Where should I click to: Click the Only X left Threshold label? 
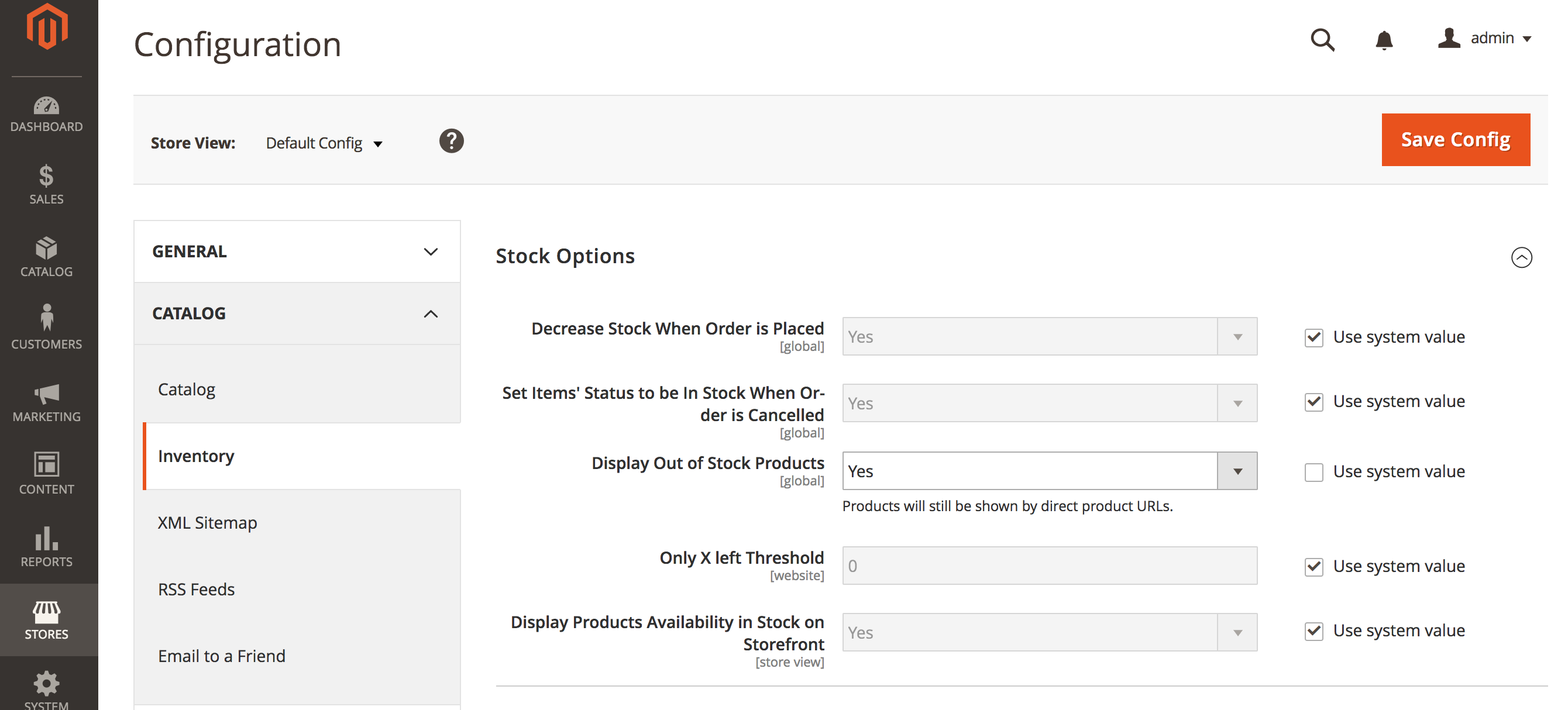(x=741, y=558)
